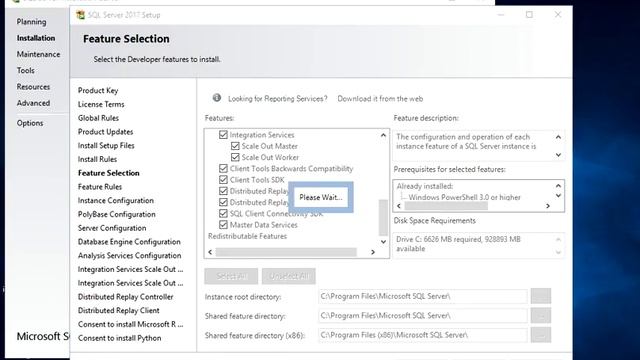The height and width of the screenshot is (360, 640).
Task: Click the Features list scroll left arrow
Action: [x=210, y=252]
